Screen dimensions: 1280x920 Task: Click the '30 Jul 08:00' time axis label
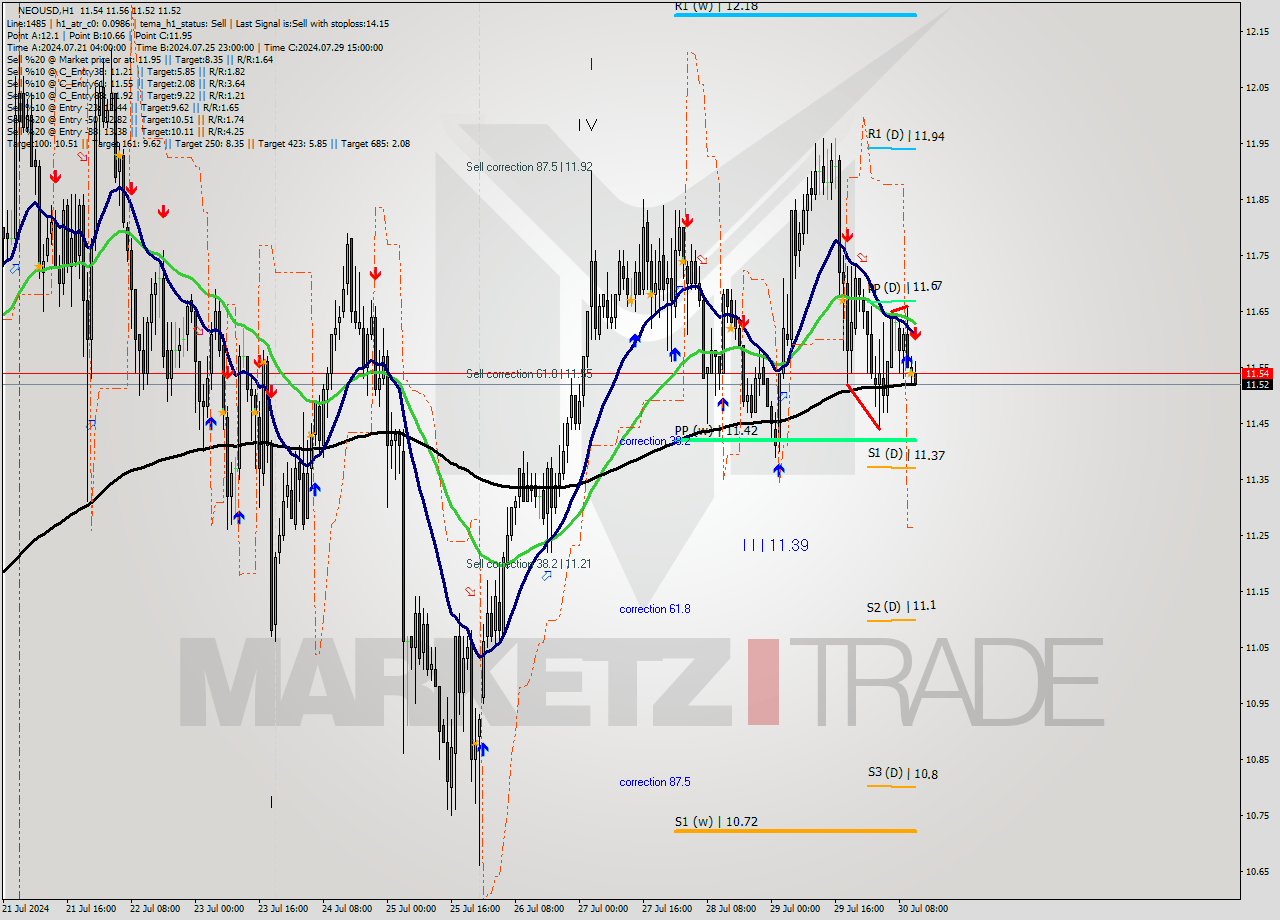922,909
